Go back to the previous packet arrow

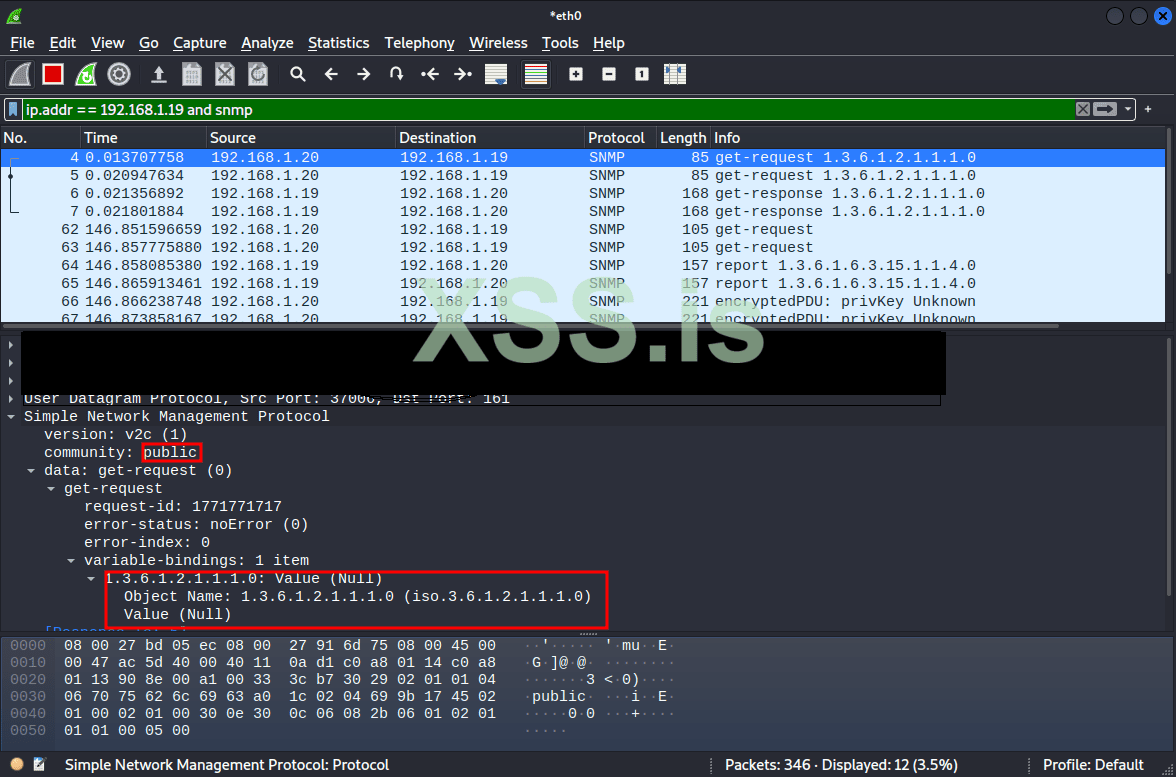[332, 74]
